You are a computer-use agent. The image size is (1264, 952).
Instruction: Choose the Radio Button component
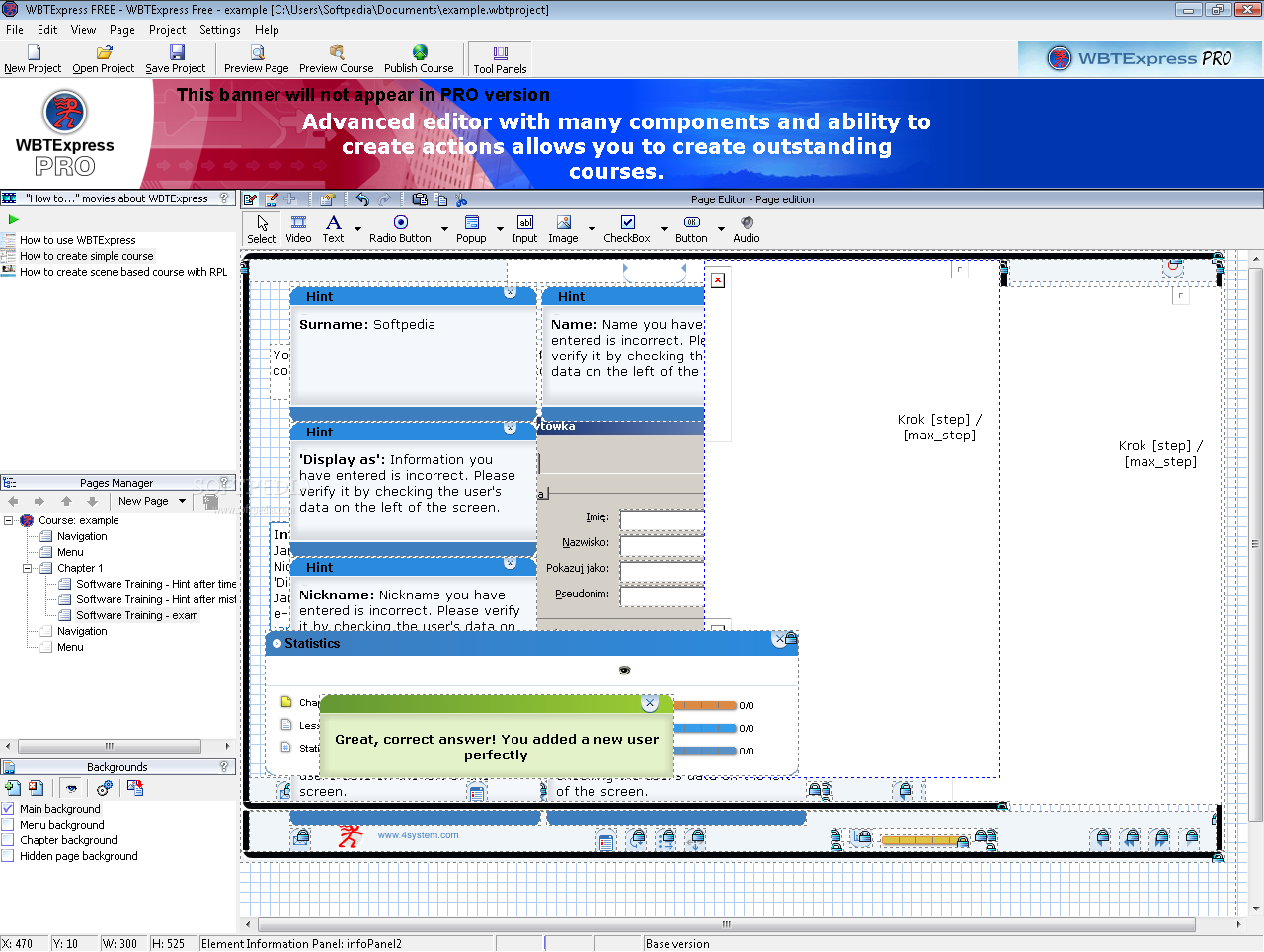point(400,229)
